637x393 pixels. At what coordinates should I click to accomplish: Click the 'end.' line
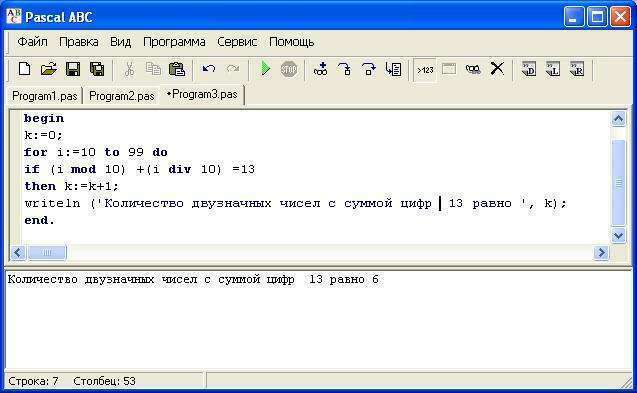[39, 220]
